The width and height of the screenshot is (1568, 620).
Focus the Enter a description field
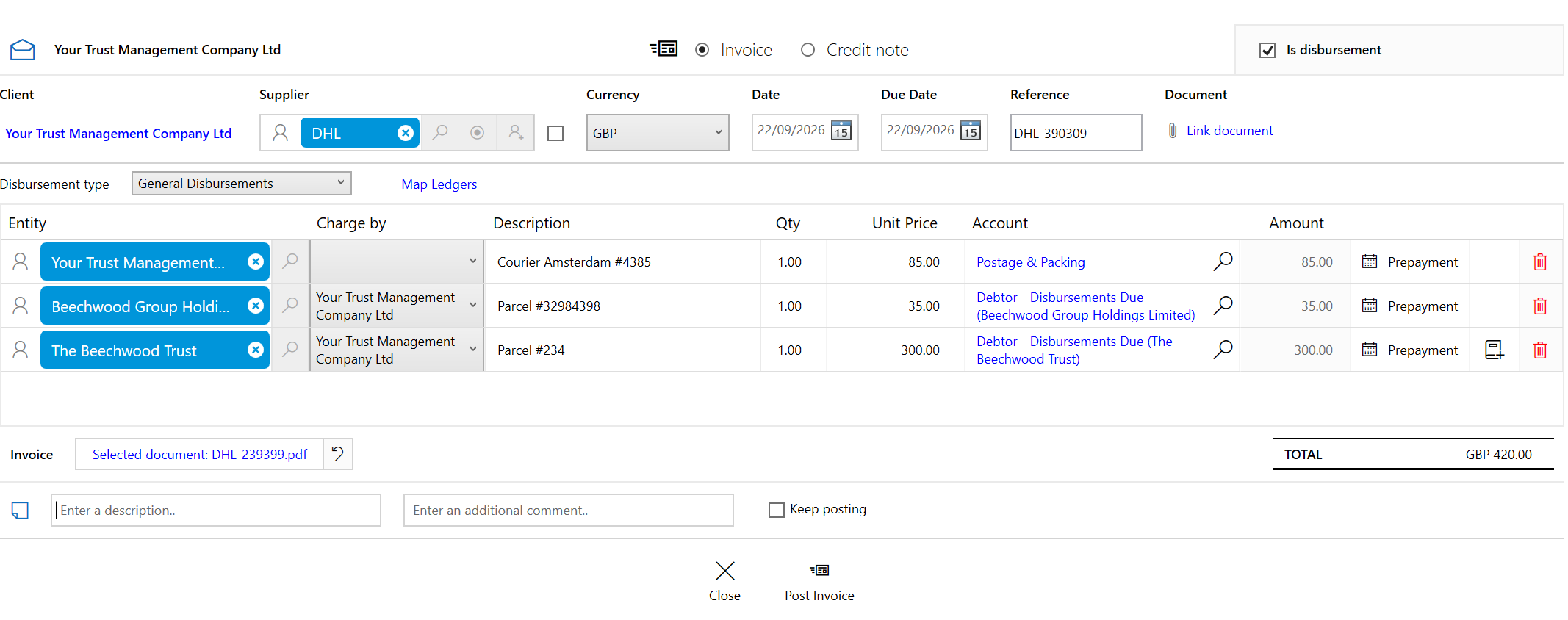tap(216, 511)
